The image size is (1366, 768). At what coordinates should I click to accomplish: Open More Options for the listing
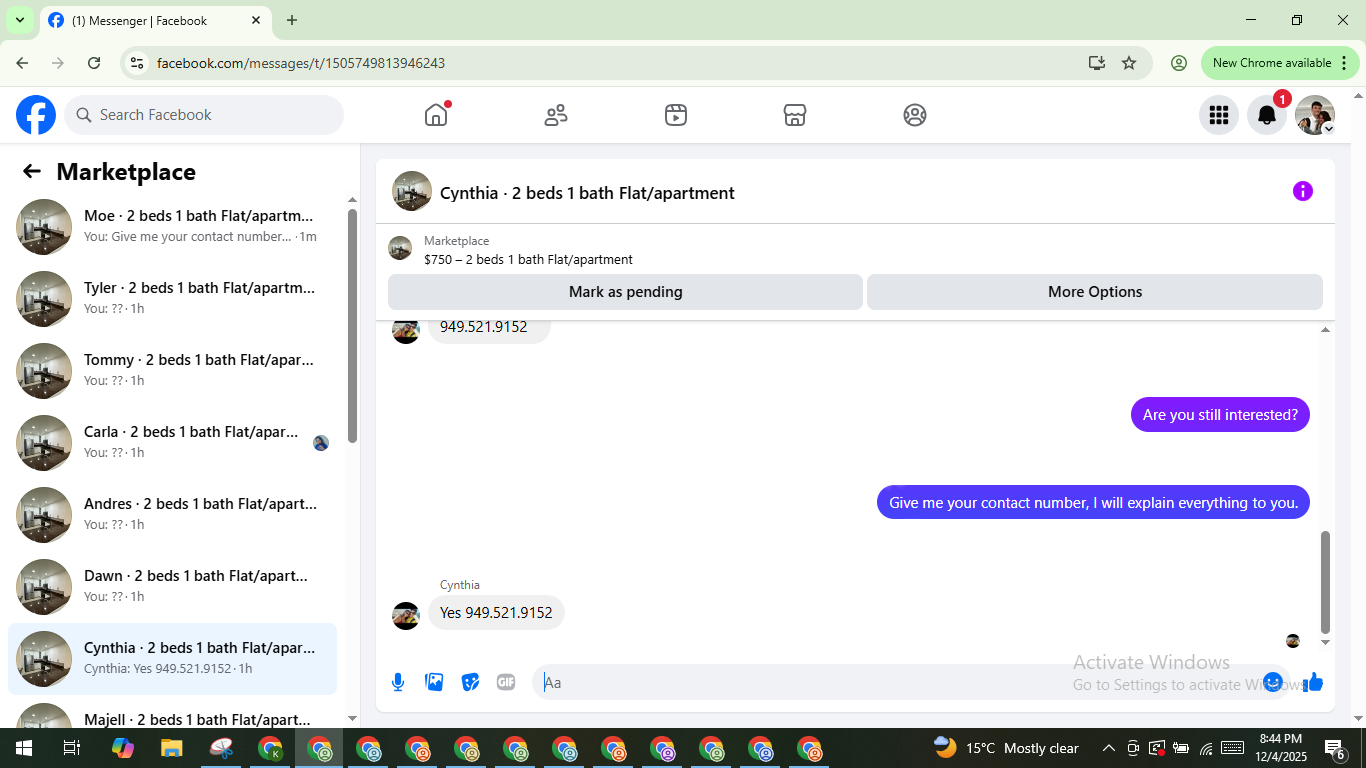(1095, 292)
